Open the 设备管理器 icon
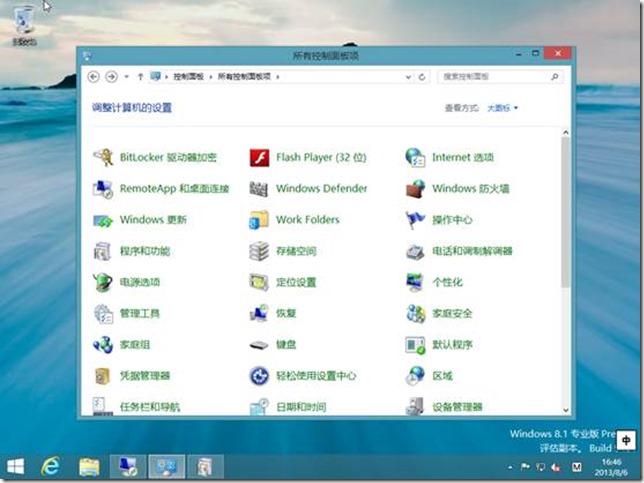 pyautogui.click(x=415, y=406)
